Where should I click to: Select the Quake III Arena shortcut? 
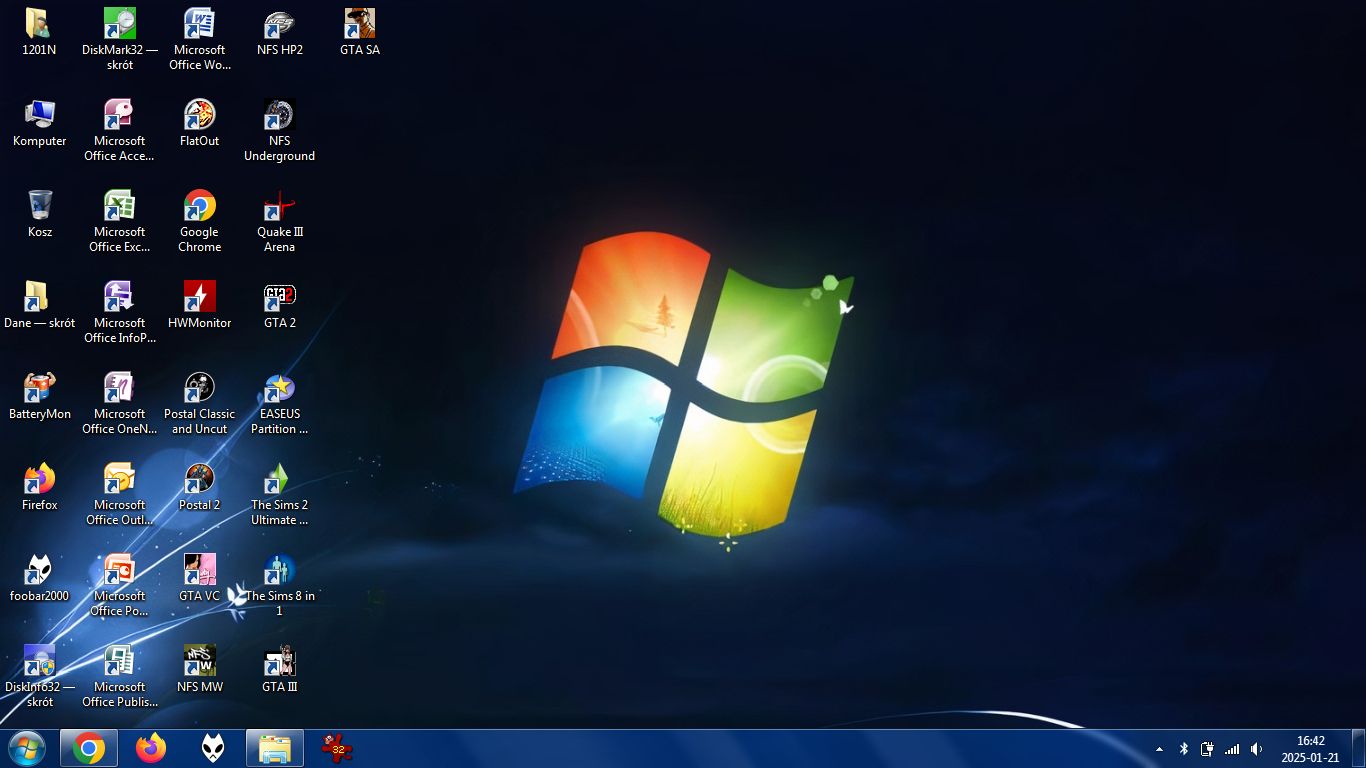point(279,207)
